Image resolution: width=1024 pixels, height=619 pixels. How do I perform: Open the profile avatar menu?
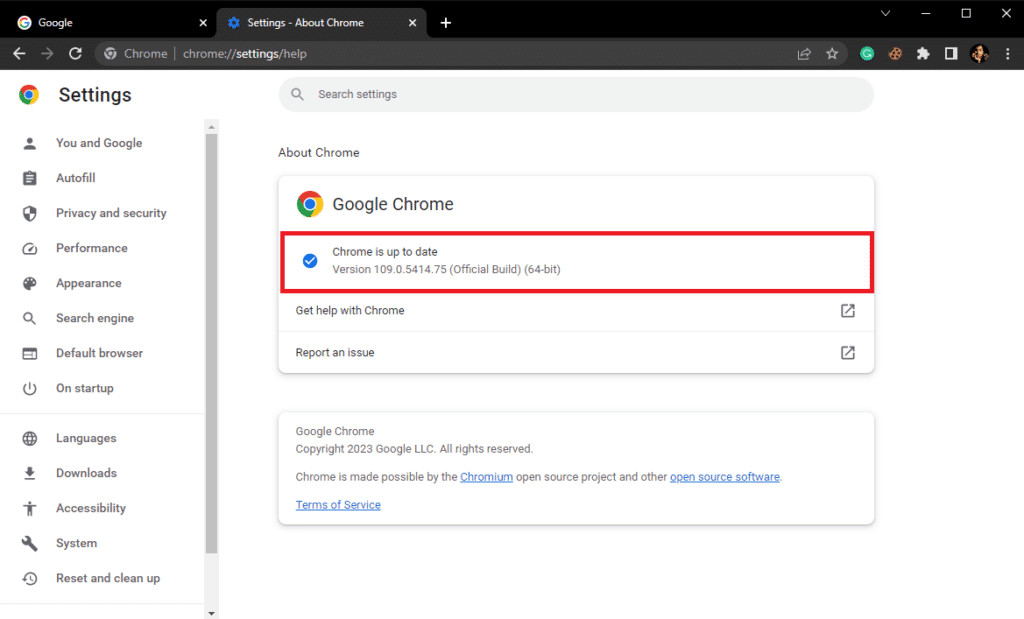[979, 54]
